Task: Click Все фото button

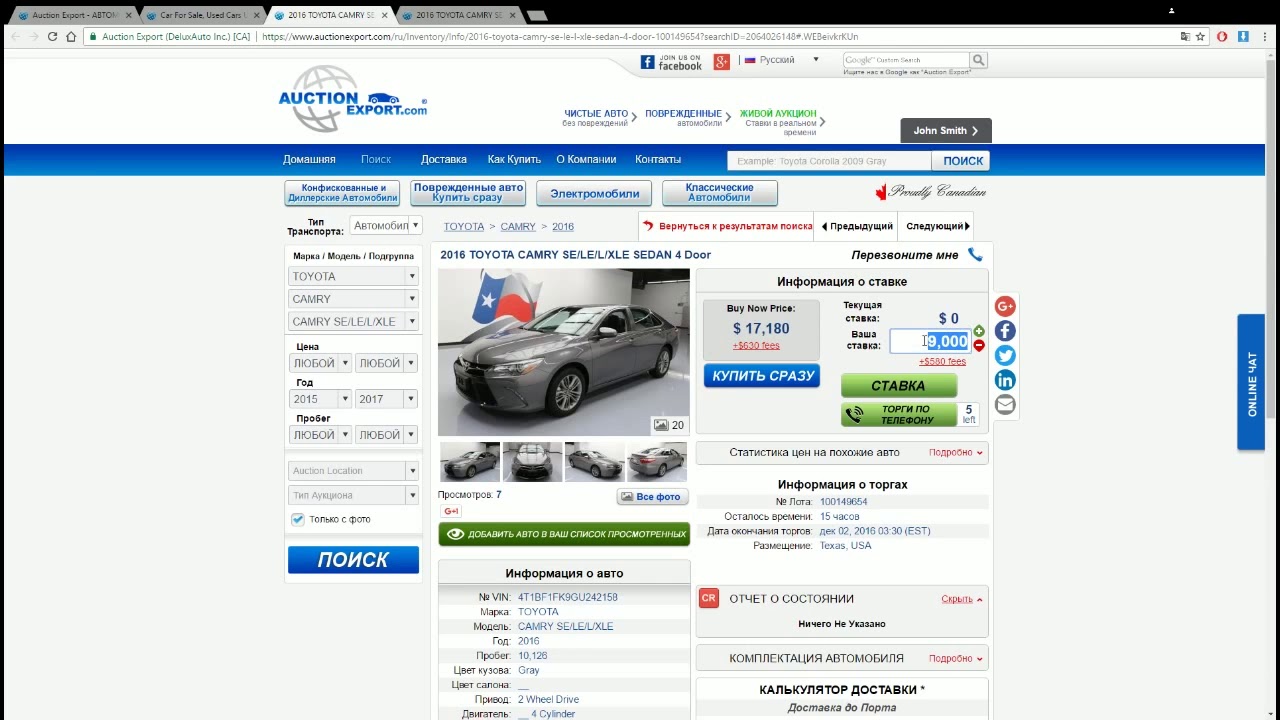Action: [x=651, y=497]
